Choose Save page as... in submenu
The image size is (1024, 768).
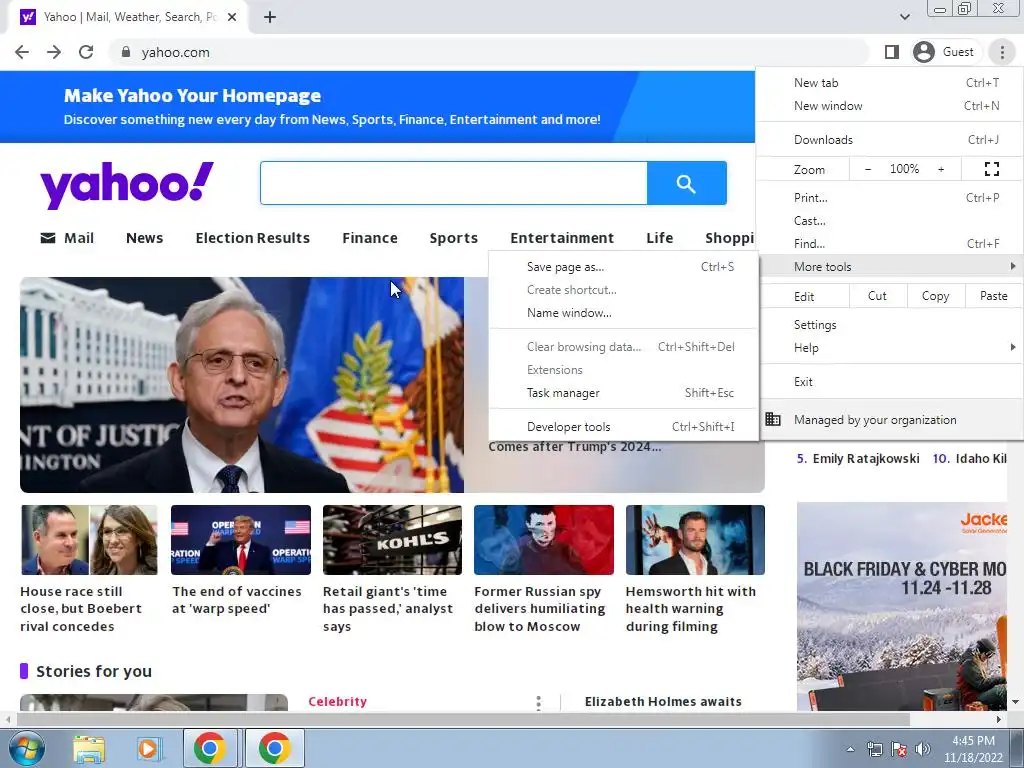[624, 267]
